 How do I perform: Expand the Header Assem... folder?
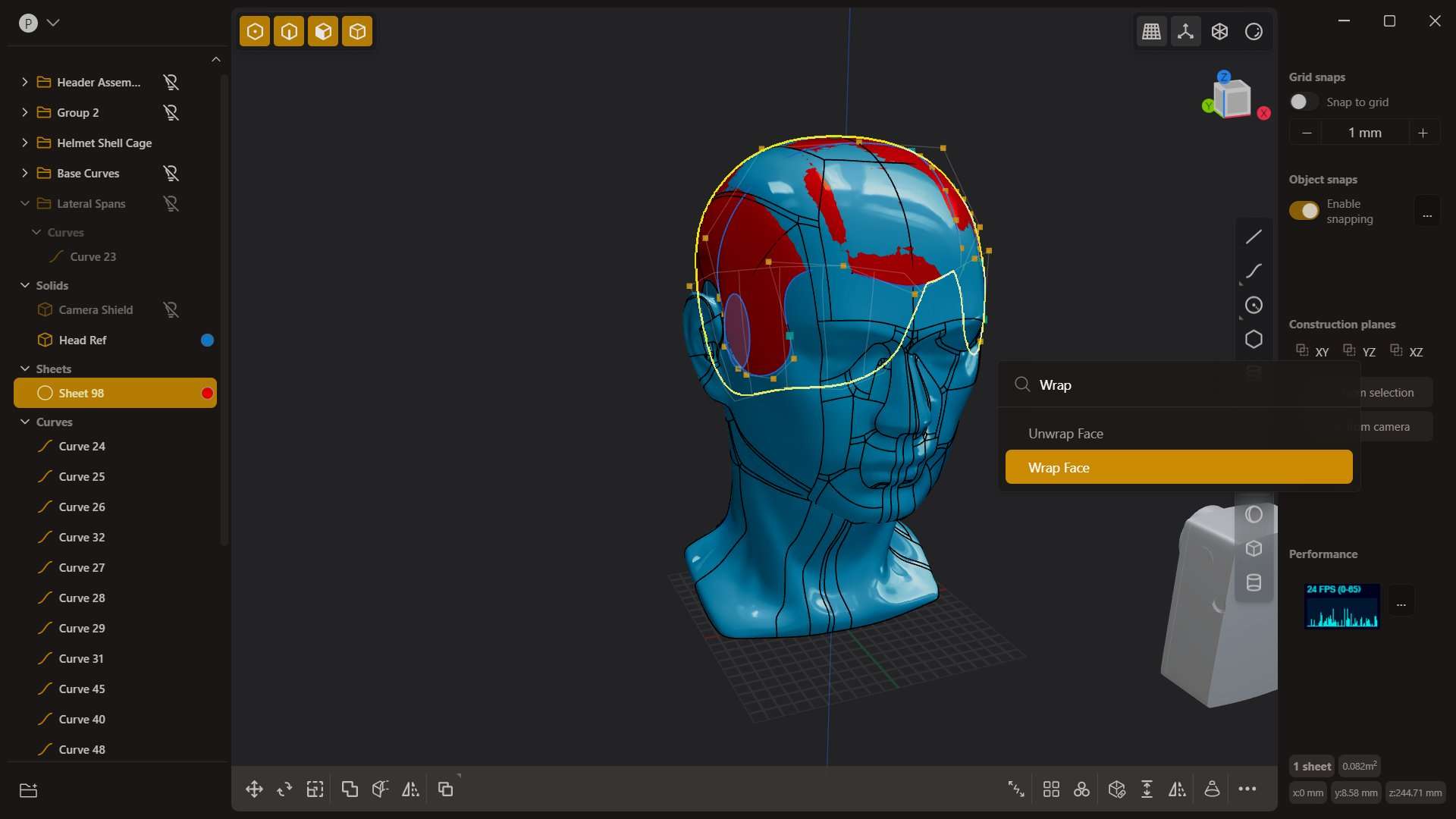coord(24,82)
